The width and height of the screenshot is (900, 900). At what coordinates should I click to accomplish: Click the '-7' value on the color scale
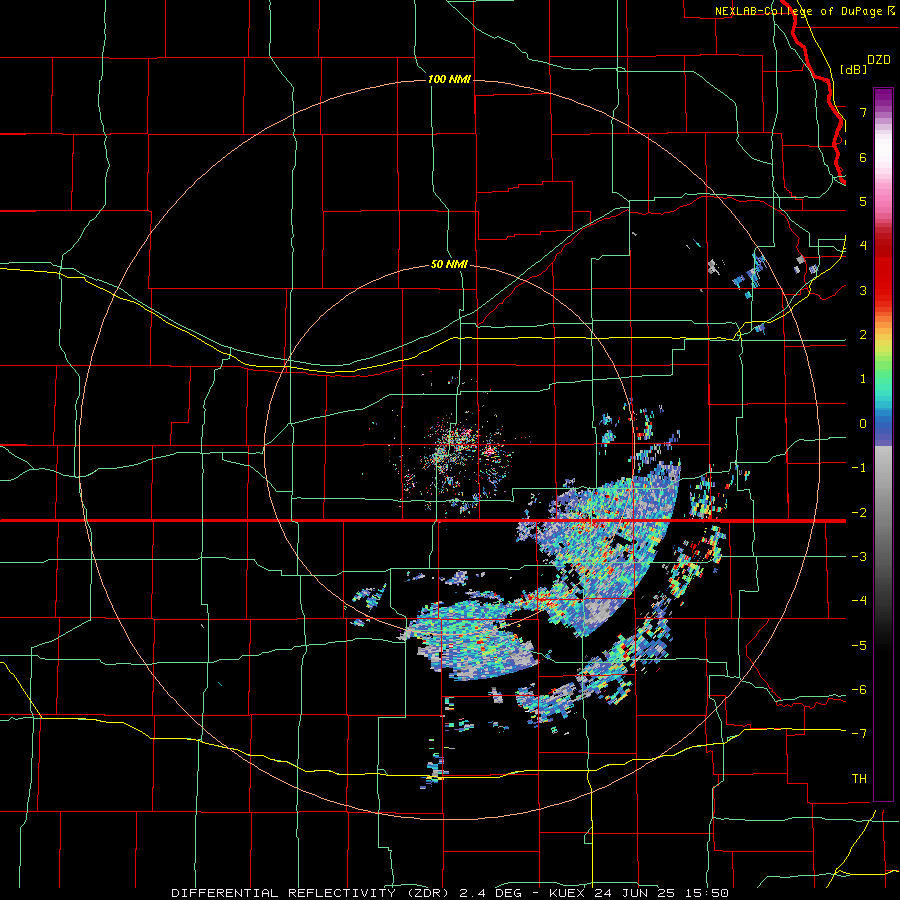click(x=859, y=734)
